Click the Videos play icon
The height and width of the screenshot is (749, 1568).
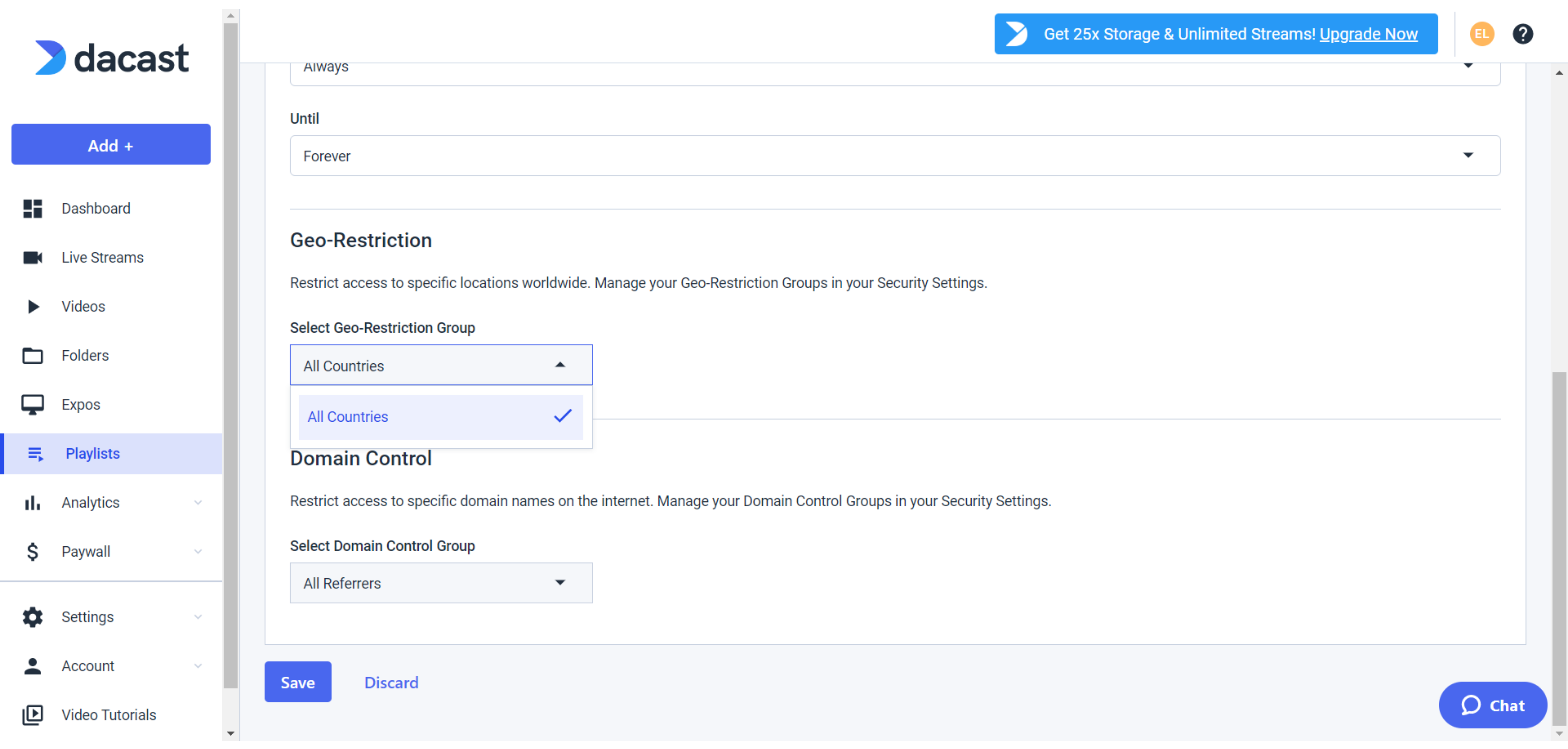(33, 307)
